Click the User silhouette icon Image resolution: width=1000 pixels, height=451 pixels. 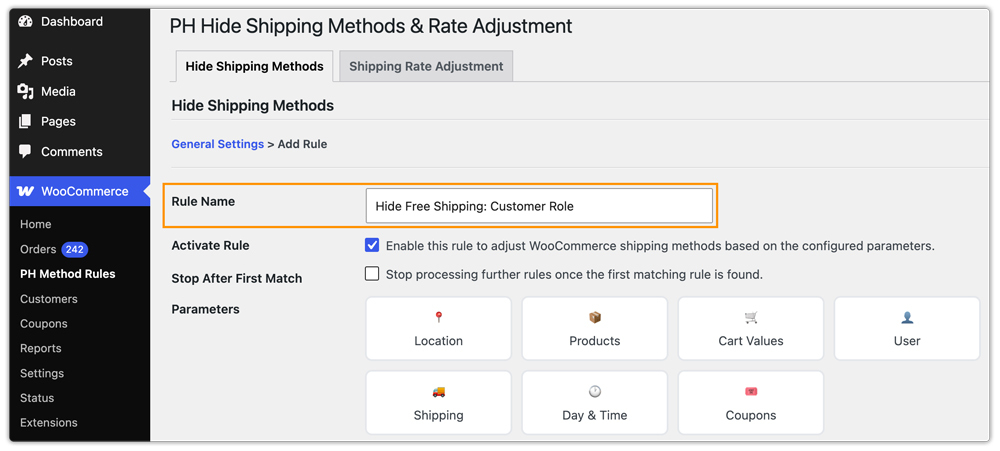pyautogui.click(x=907, y=317)
